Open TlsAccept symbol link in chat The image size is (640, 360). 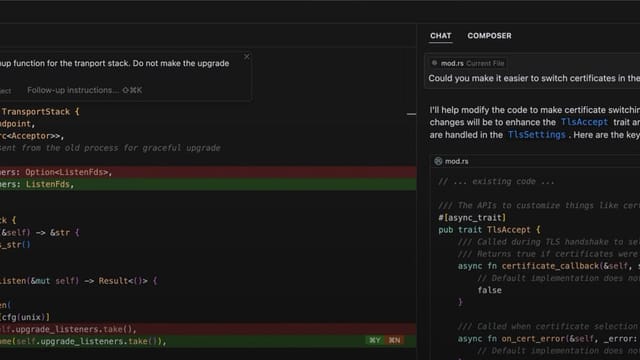pos(584,122)
